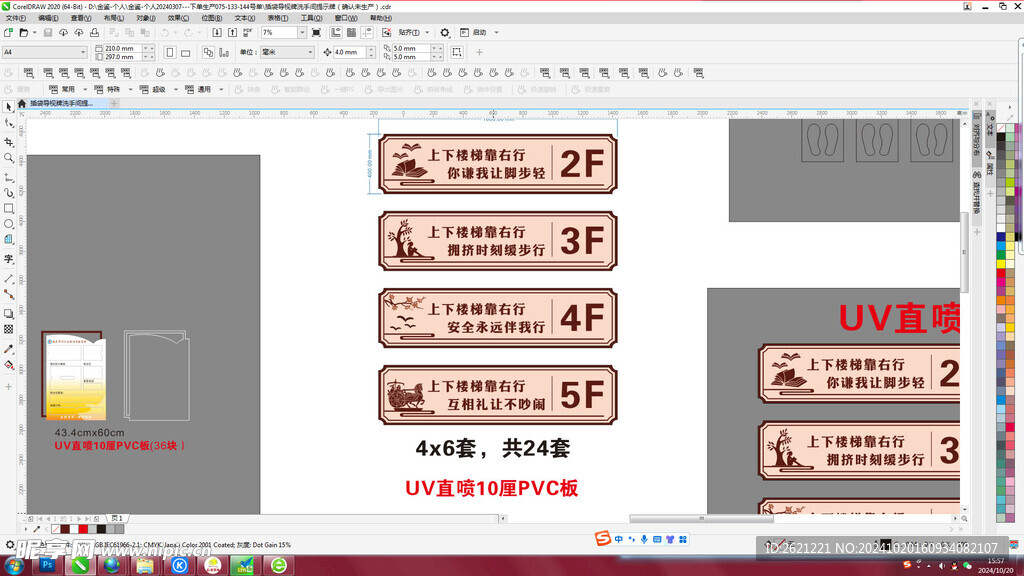Open the 编辑(E) menu
The height and width of the screenshot is (576, 1024).
click(48, 18)
